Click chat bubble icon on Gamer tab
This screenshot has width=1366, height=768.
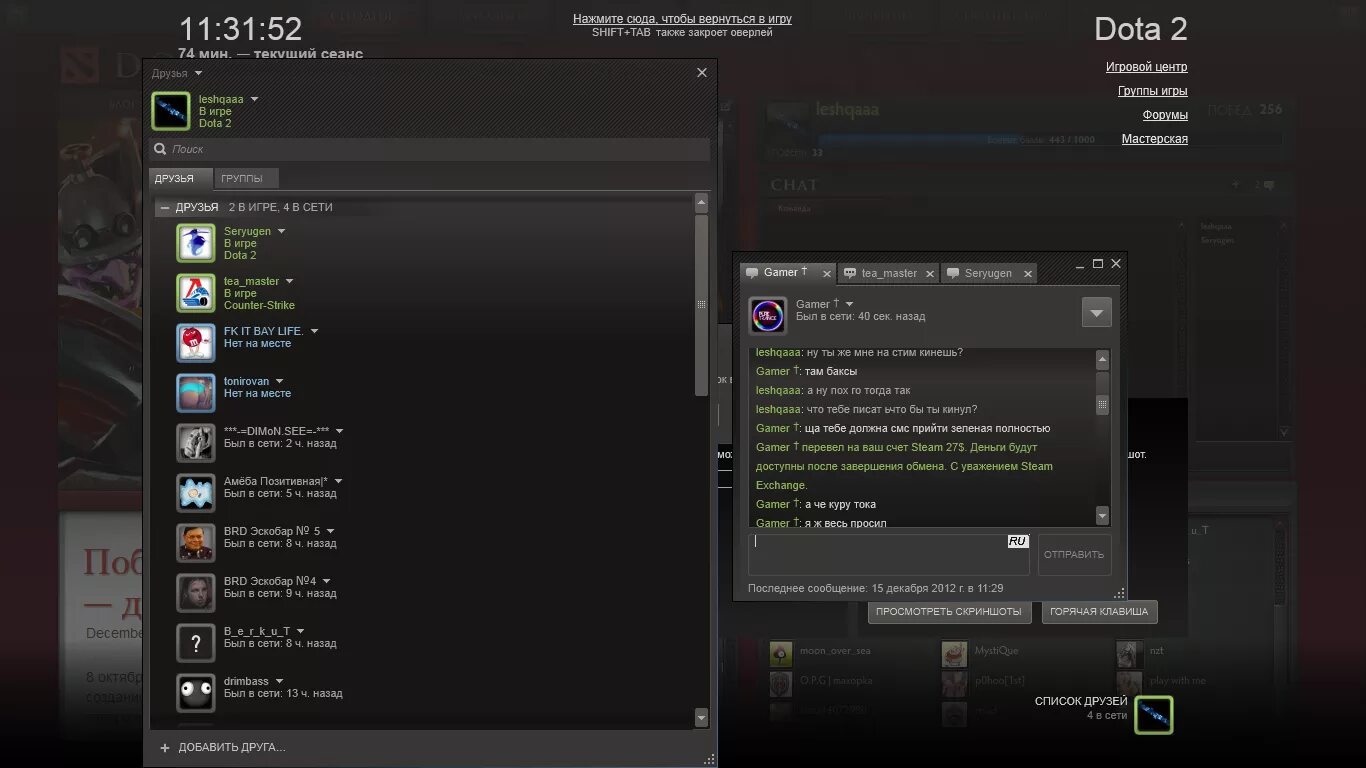tap(752, 273)
